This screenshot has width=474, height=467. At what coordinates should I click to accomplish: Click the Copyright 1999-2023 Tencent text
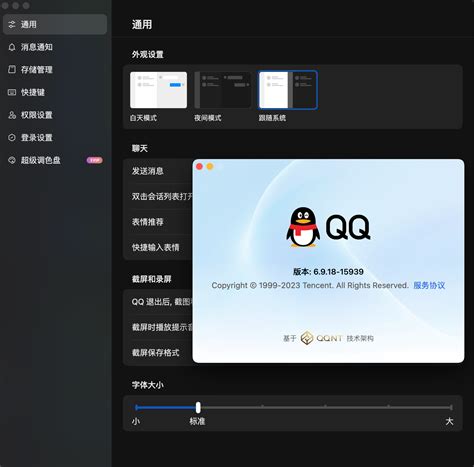pos(310,285)
